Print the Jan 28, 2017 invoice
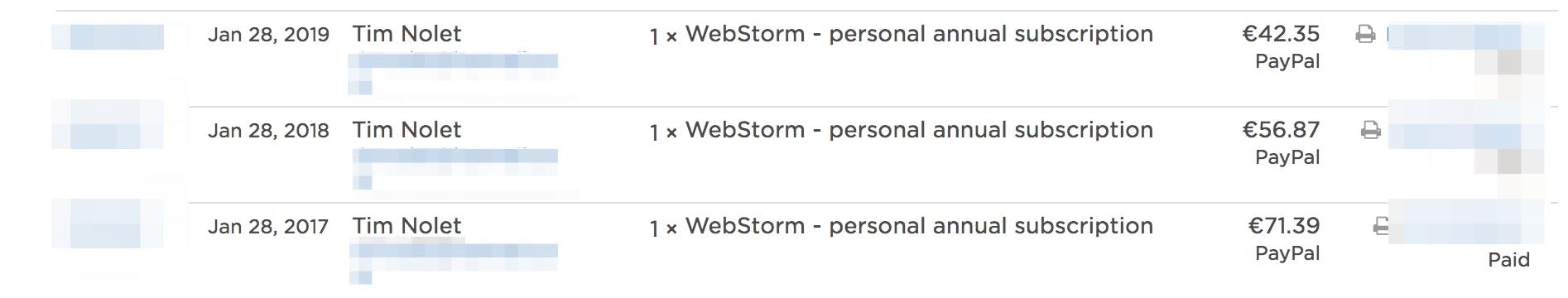The image size is (1568, 298). tap(1381, 226)
